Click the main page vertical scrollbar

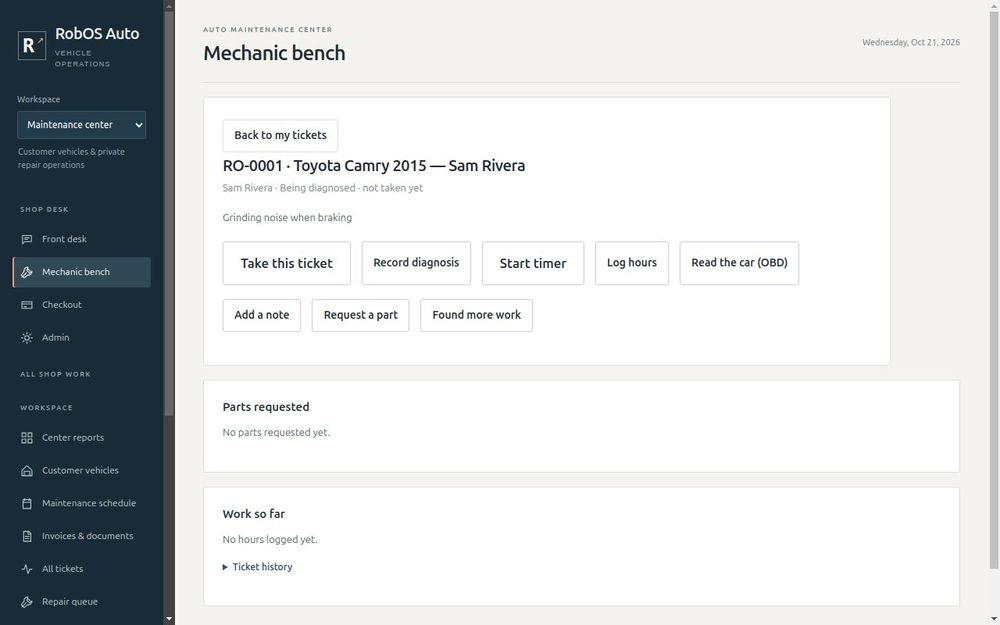(x=994, y=290)
